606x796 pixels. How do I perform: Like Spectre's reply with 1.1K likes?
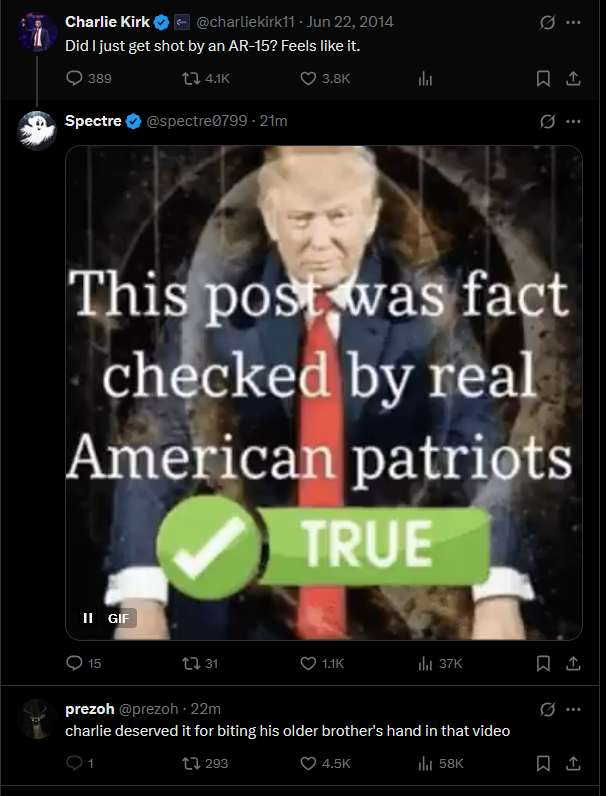click(308, 663)
